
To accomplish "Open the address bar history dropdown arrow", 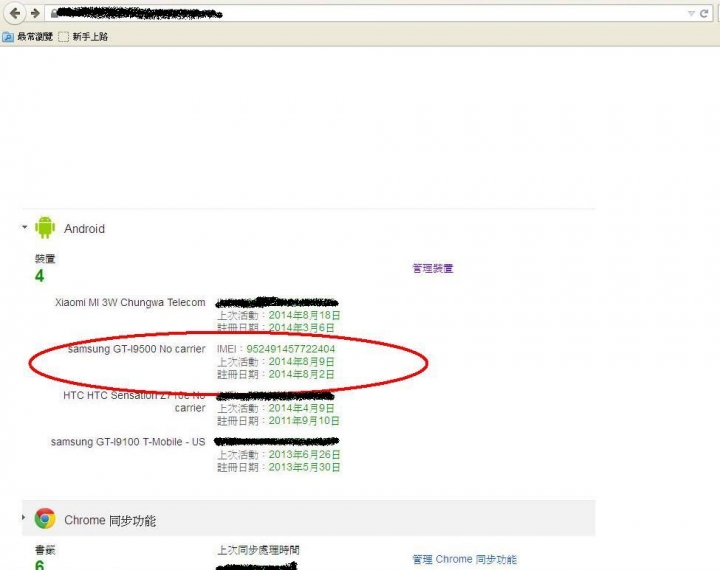I will pyautogui.click(x=691, y=14).
